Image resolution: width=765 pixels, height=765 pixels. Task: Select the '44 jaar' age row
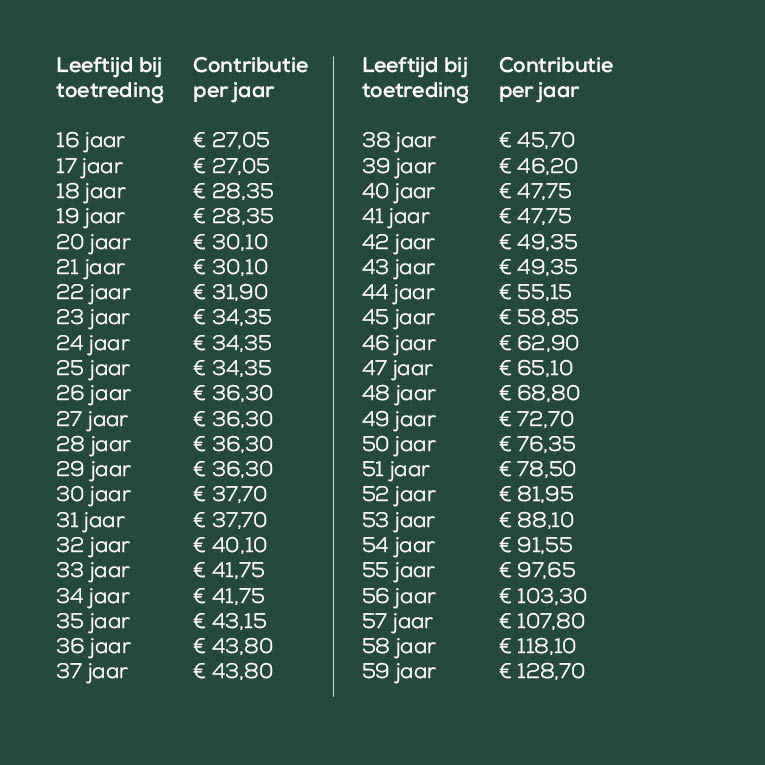(x=399, y=293)
